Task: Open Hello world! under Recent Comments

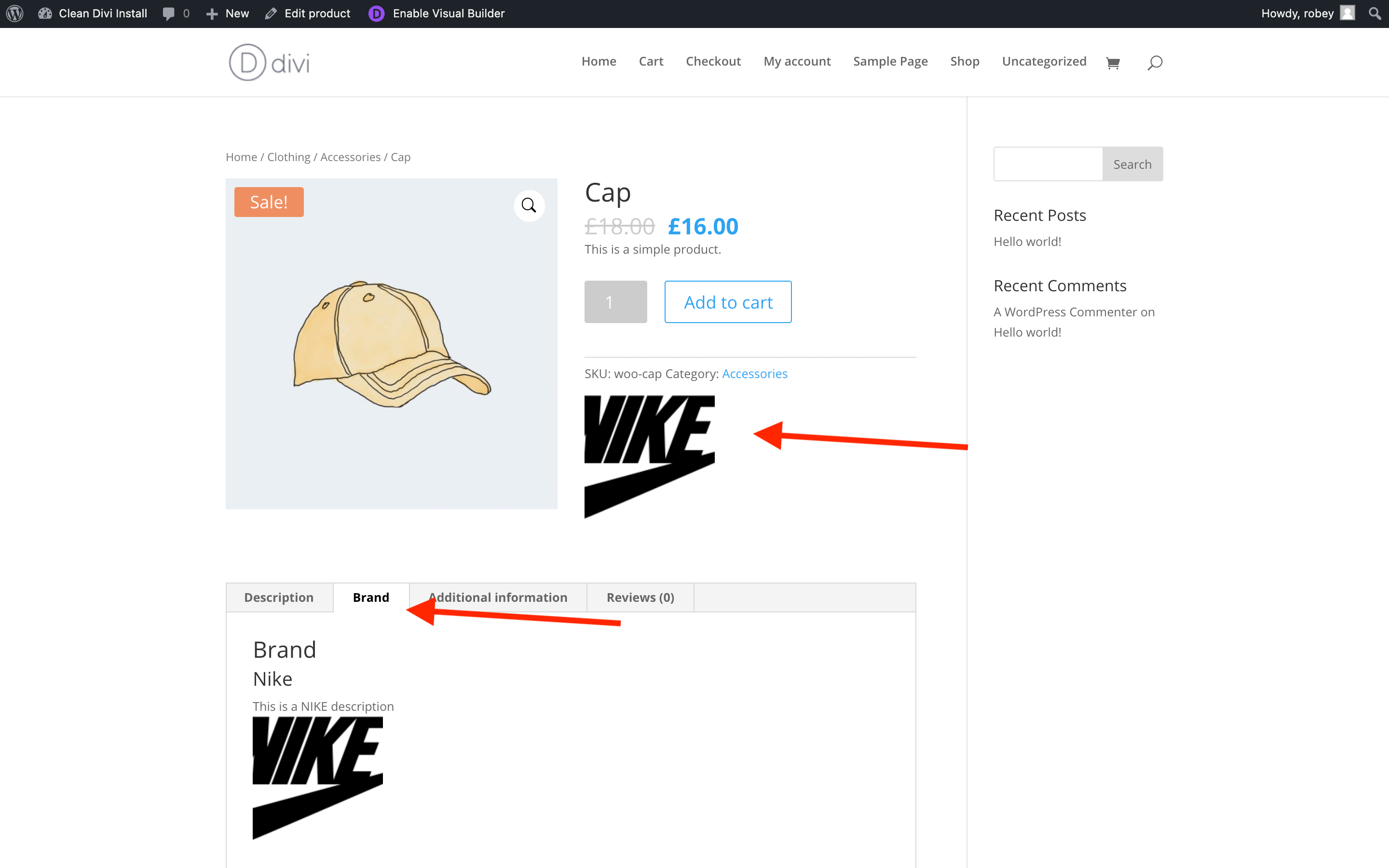Action: (x=1027, y=332)
